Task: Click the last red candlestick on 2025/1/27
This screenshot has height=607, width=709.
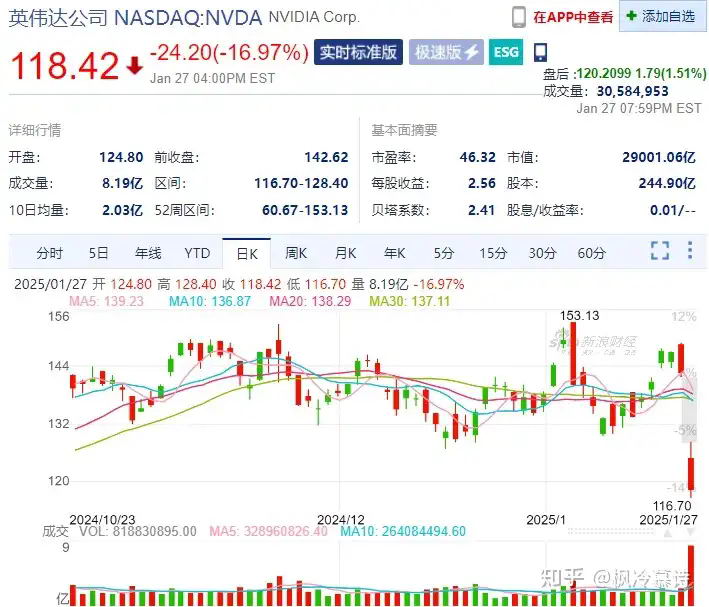Action: click(690, 473)
